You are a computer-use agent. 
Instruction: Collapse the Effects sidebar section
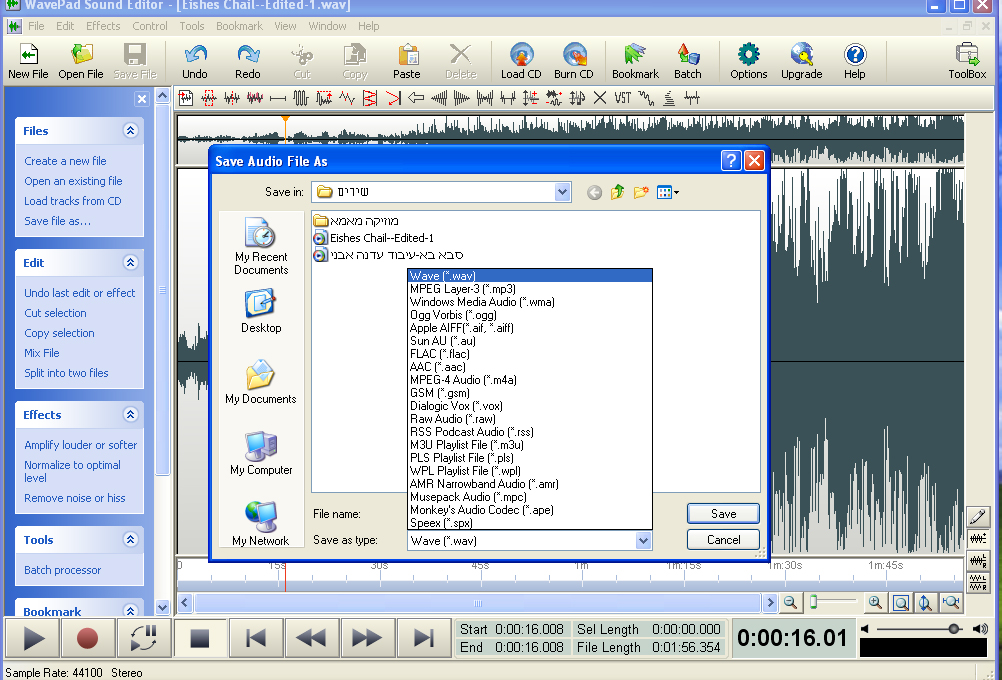point(130,415)
